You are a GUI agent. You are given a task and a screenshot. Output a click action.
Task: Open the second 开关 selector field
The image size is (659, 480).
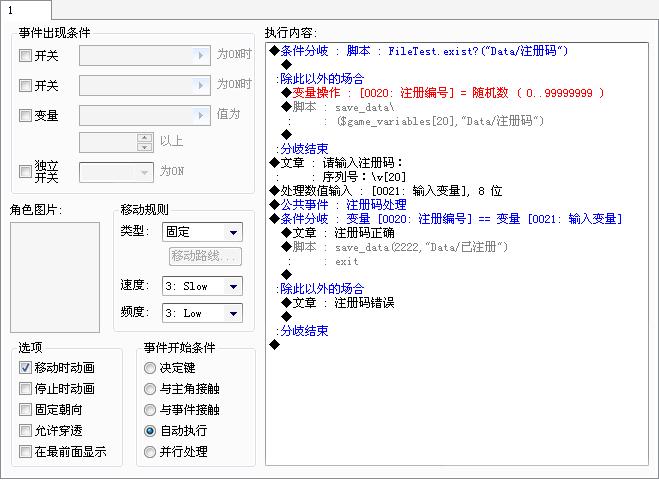pyautogui.click(x=145, y=86)
